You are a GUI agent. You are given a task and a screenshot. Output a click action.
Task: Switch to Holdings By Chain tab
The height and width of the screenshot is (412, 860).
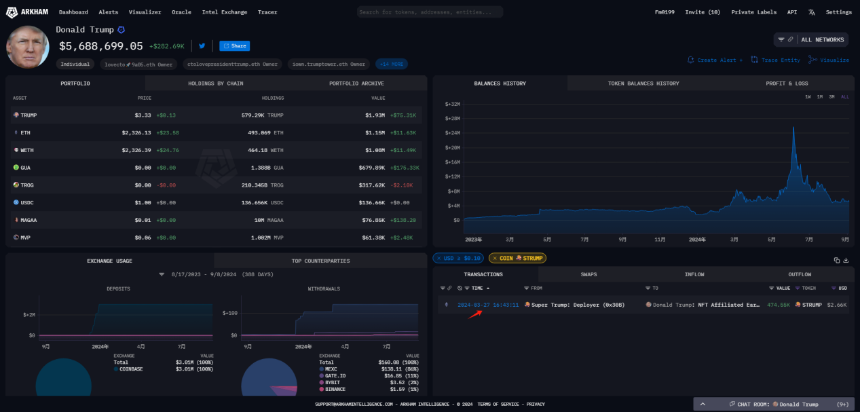point(216,83)
